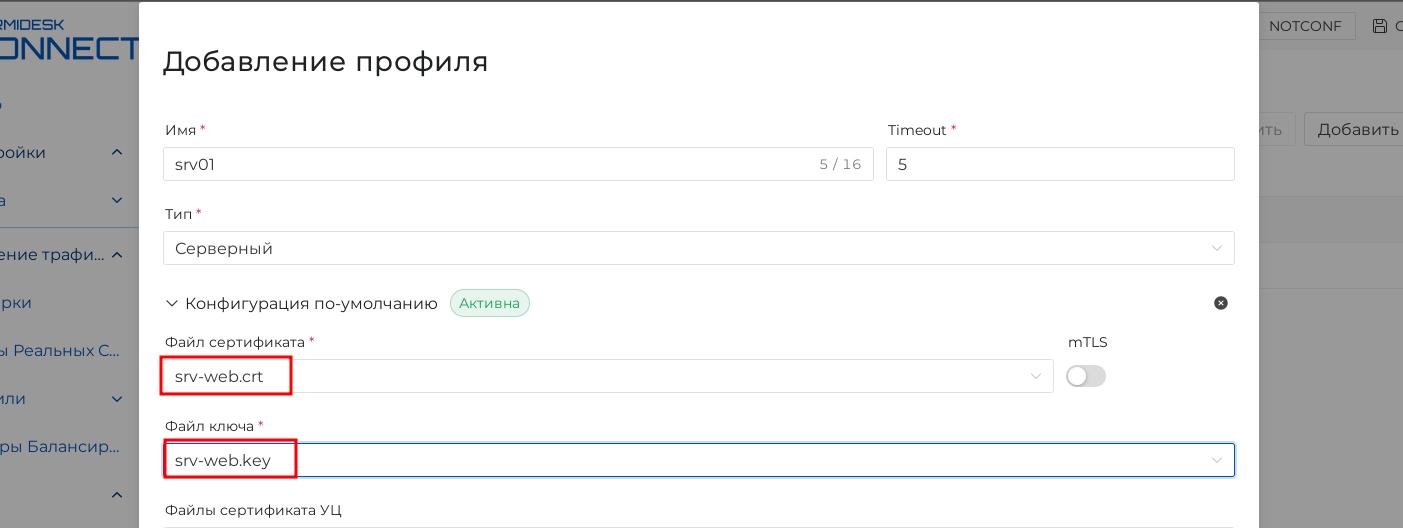Image resolution: width=1403 pixels, height=528 pixels.
Task: Open the sidebar item ending in "Балансир..."
Action: 60,446
